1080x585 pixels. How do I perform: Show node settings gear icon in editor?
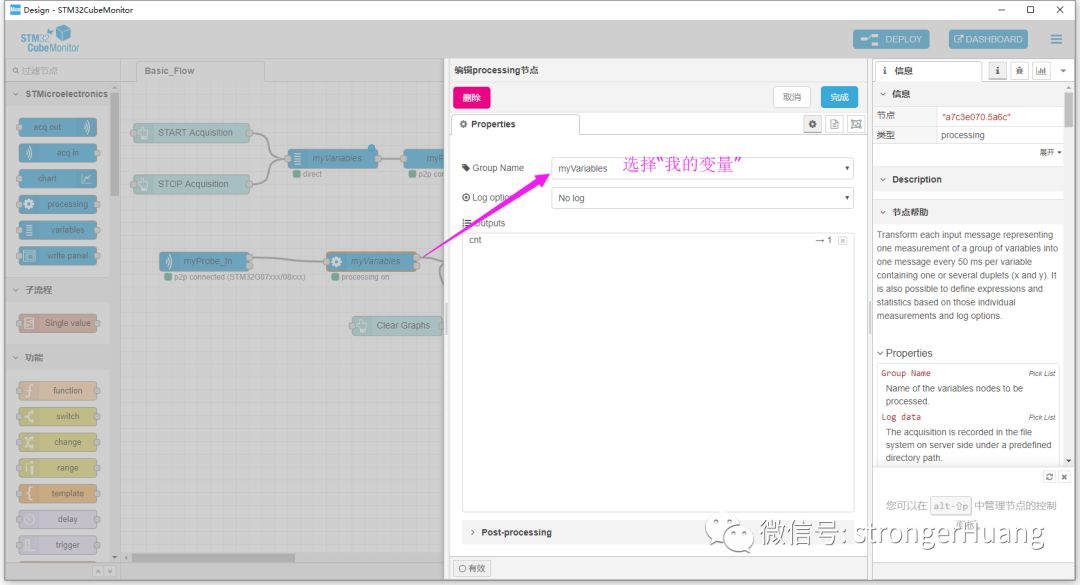click(813, 124)
